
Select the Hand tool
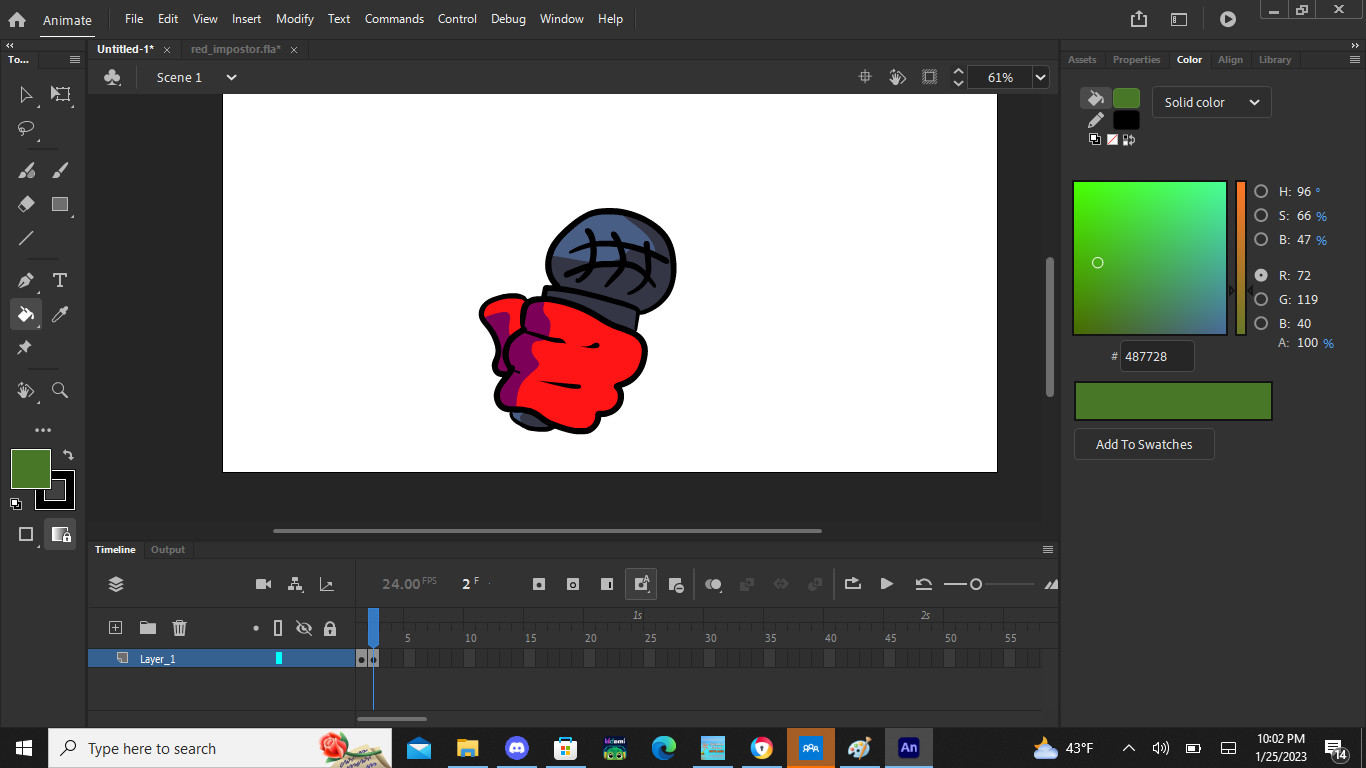[x=26, y=390]
